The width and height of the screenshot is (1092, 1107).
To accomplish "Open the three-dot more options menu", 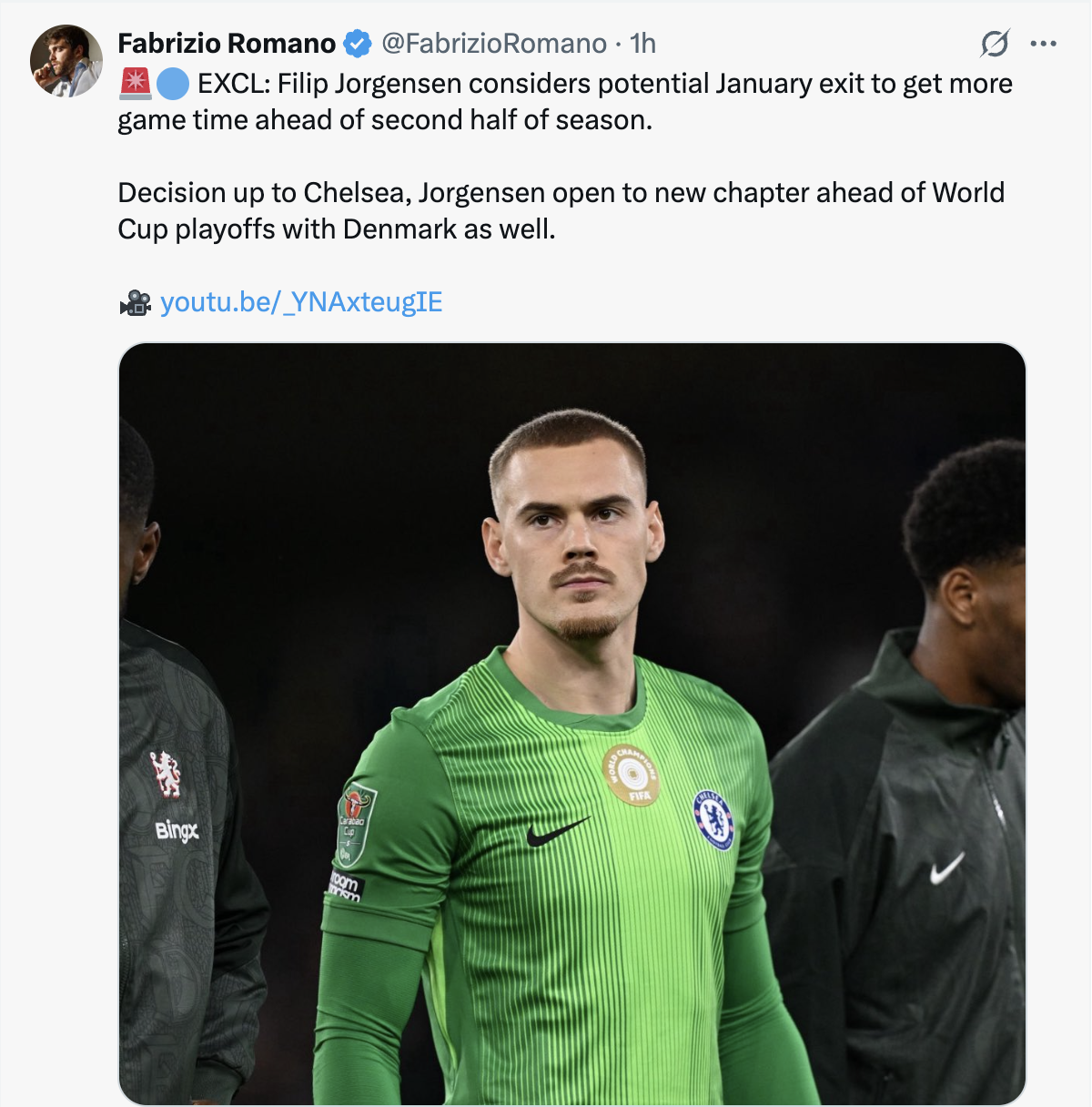I will click(x=1043, y=43).
